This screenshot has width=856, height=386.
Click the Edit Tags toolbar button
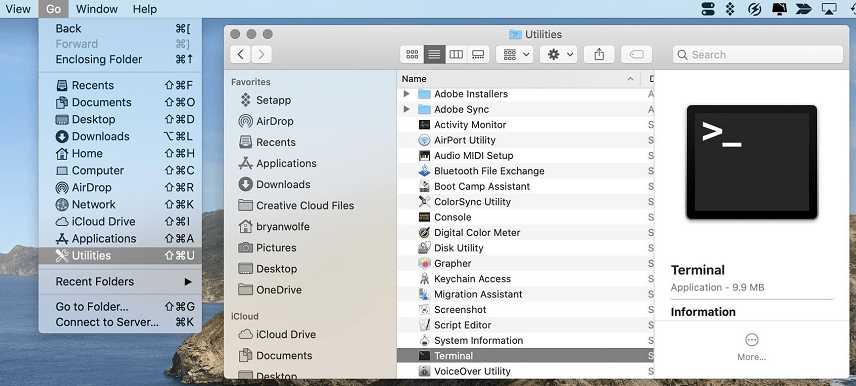pos(637,55)
